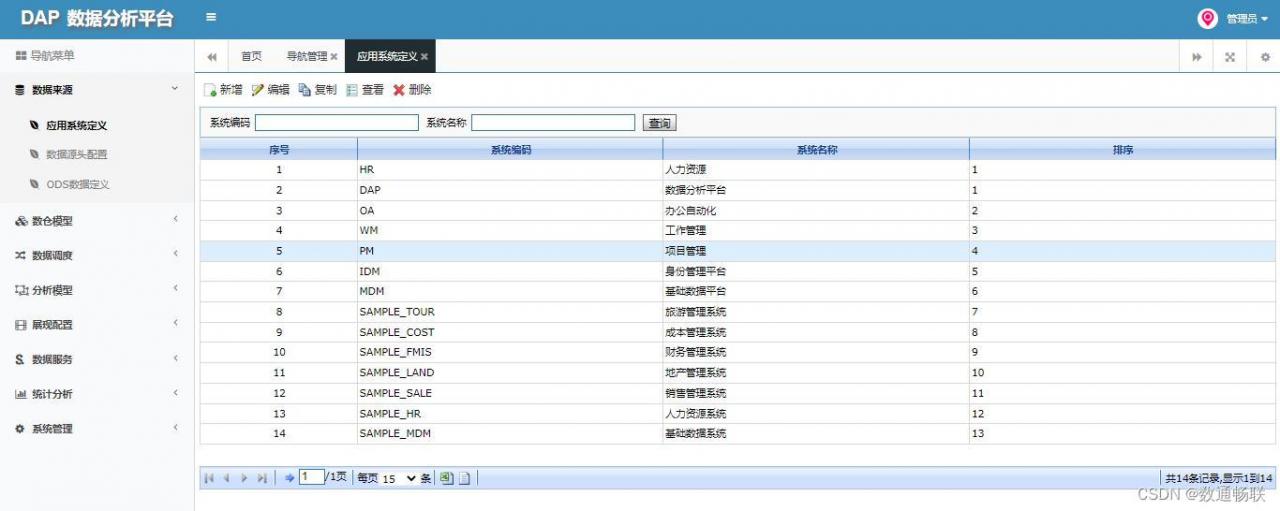Select the IDM row cell
This screenshot has width=1280, height=511.
[510, 271]
